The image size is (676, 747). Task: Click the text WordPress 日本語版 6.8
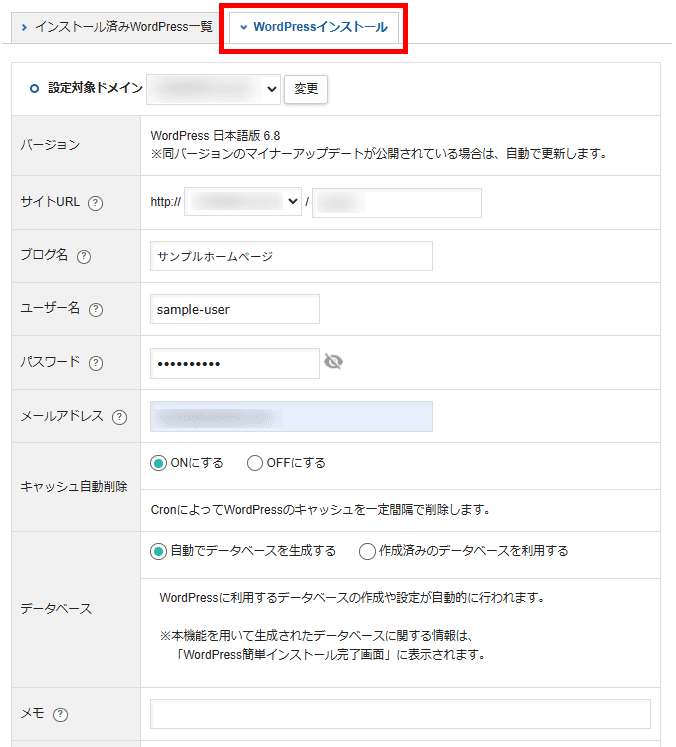pyautogui.click(x=215, y=136)
